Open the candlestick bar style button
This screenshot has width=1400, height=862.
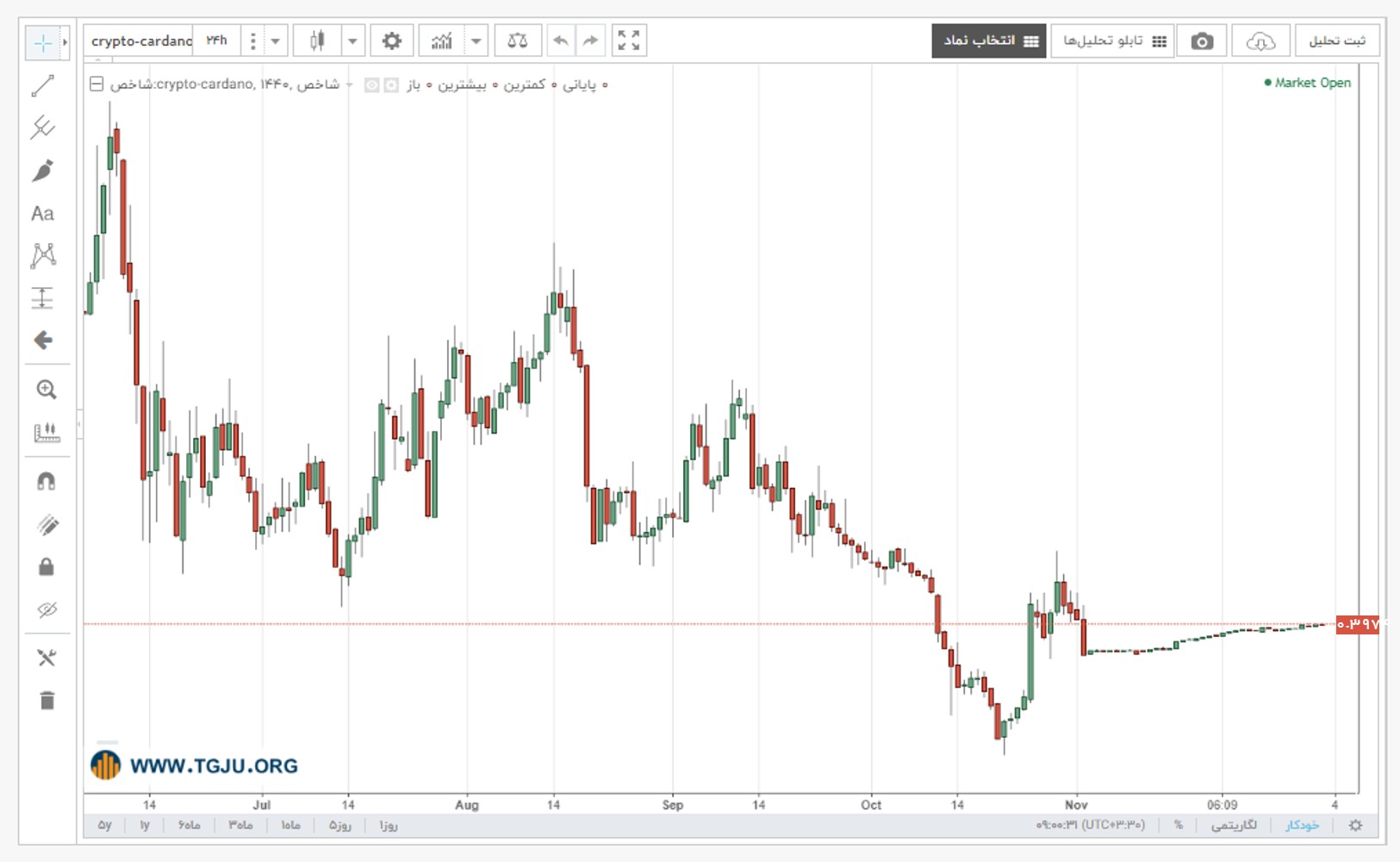pyautogui.click(x=317, y=41)
